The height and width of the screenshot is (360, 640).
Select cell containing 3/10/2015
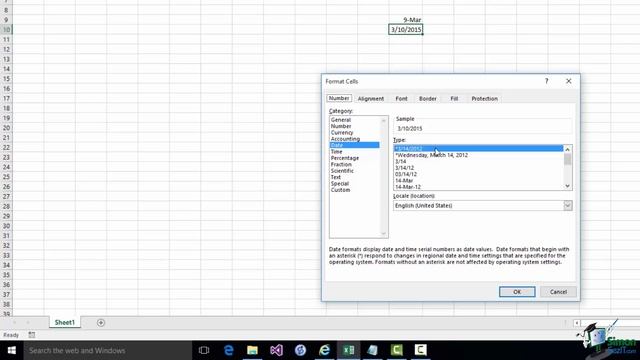(405, 29)
